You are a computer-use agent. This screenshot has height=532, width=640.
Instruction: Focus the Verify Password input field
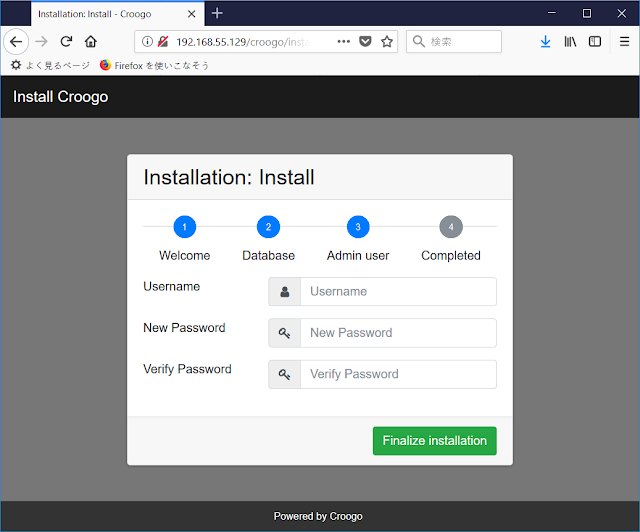(x=398, y=374)
